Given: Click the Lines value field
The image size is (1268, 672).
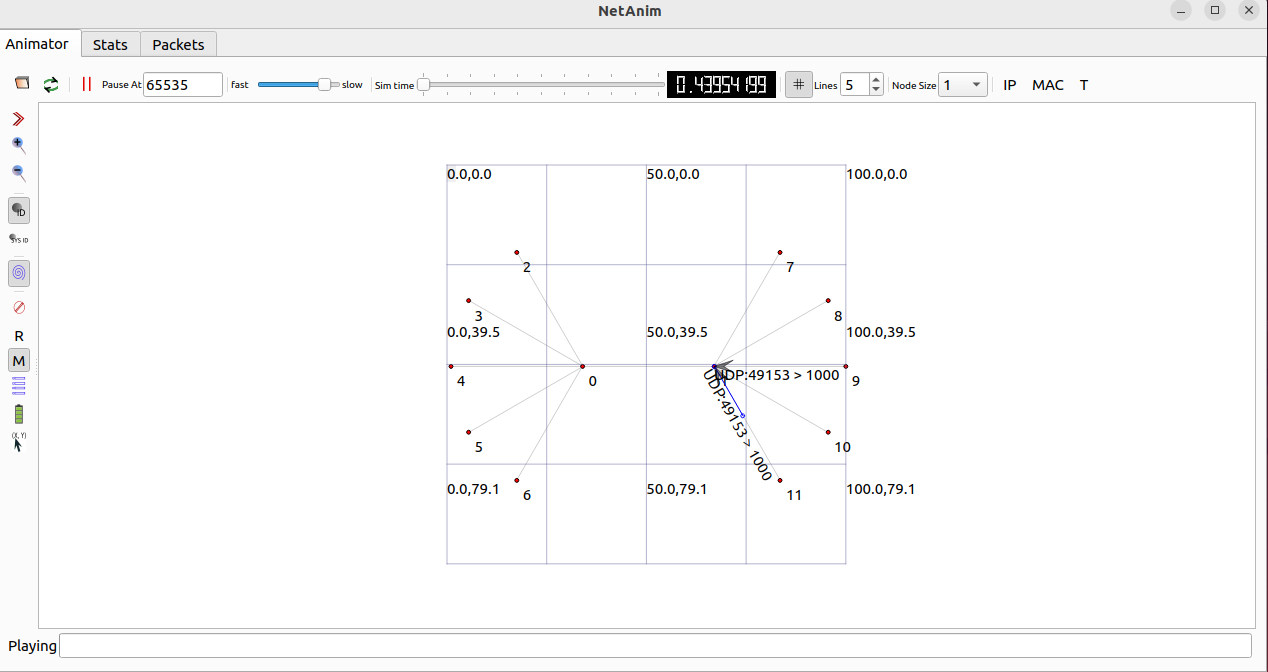Looking at the screenshot, I should coord(855,85).
